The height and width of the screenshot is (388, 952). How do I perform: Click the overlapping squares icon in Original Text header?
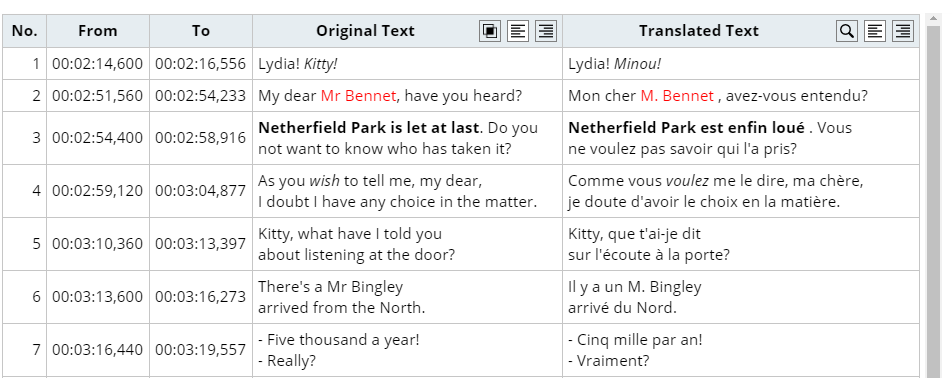489,30
